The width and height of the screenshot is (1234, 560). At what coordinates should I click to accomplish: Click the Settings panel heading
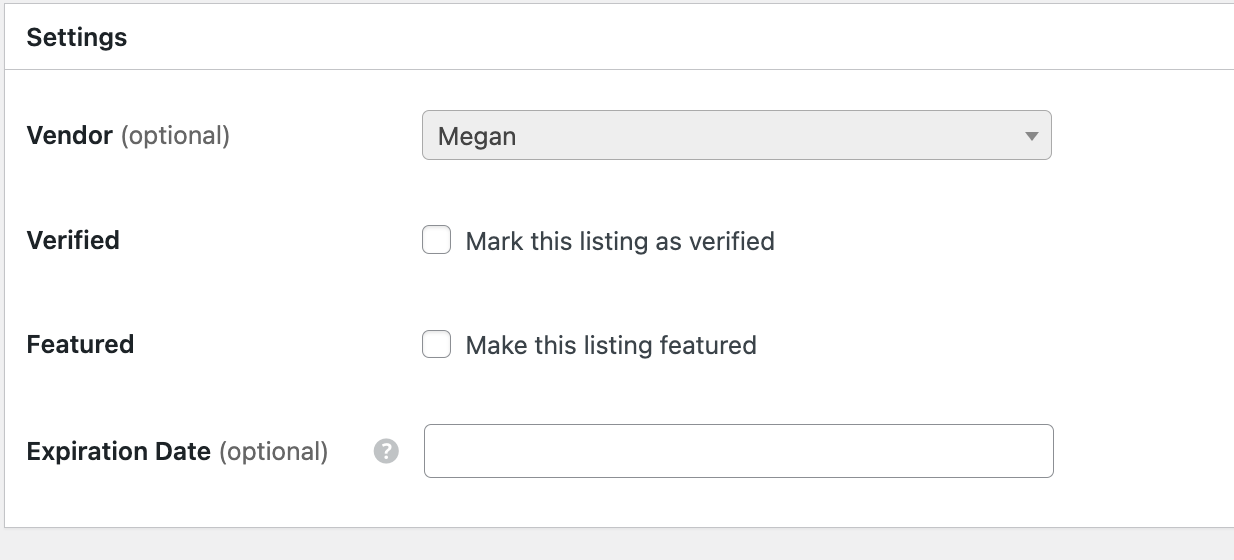(77, 37)
